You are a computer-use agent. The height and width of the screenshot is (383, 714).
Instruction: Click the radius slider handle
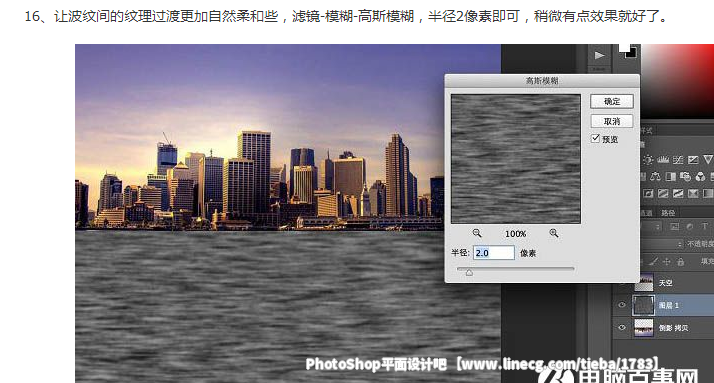(469, 272)
